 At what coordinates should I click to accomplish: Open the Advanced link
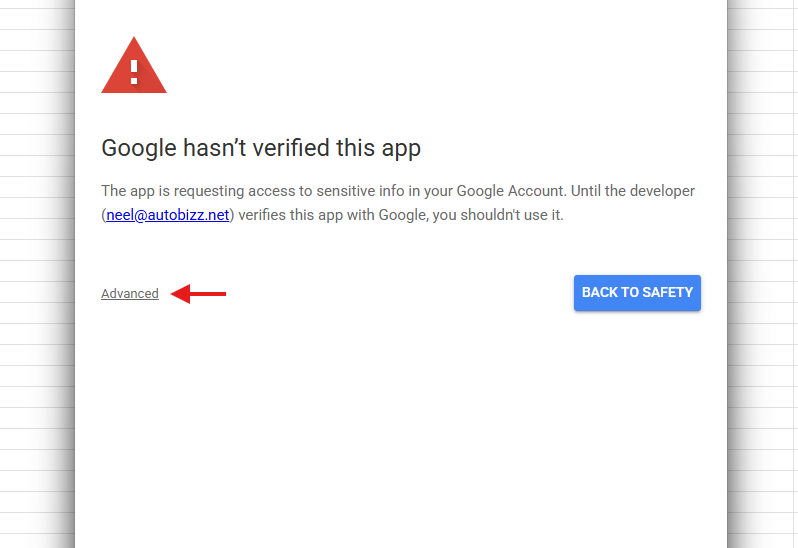tap(130, 294)
